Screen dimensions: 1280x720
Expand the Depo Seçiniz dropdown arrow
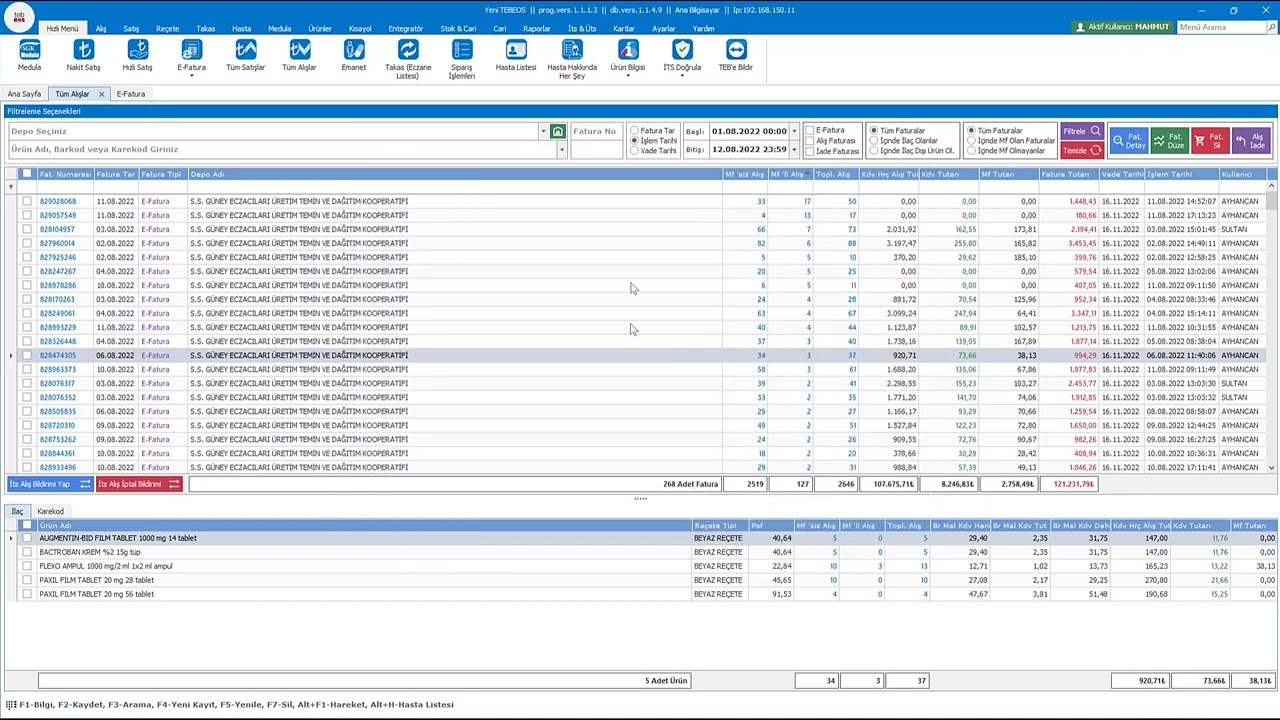pyautogui.click(x=543, y=131)
